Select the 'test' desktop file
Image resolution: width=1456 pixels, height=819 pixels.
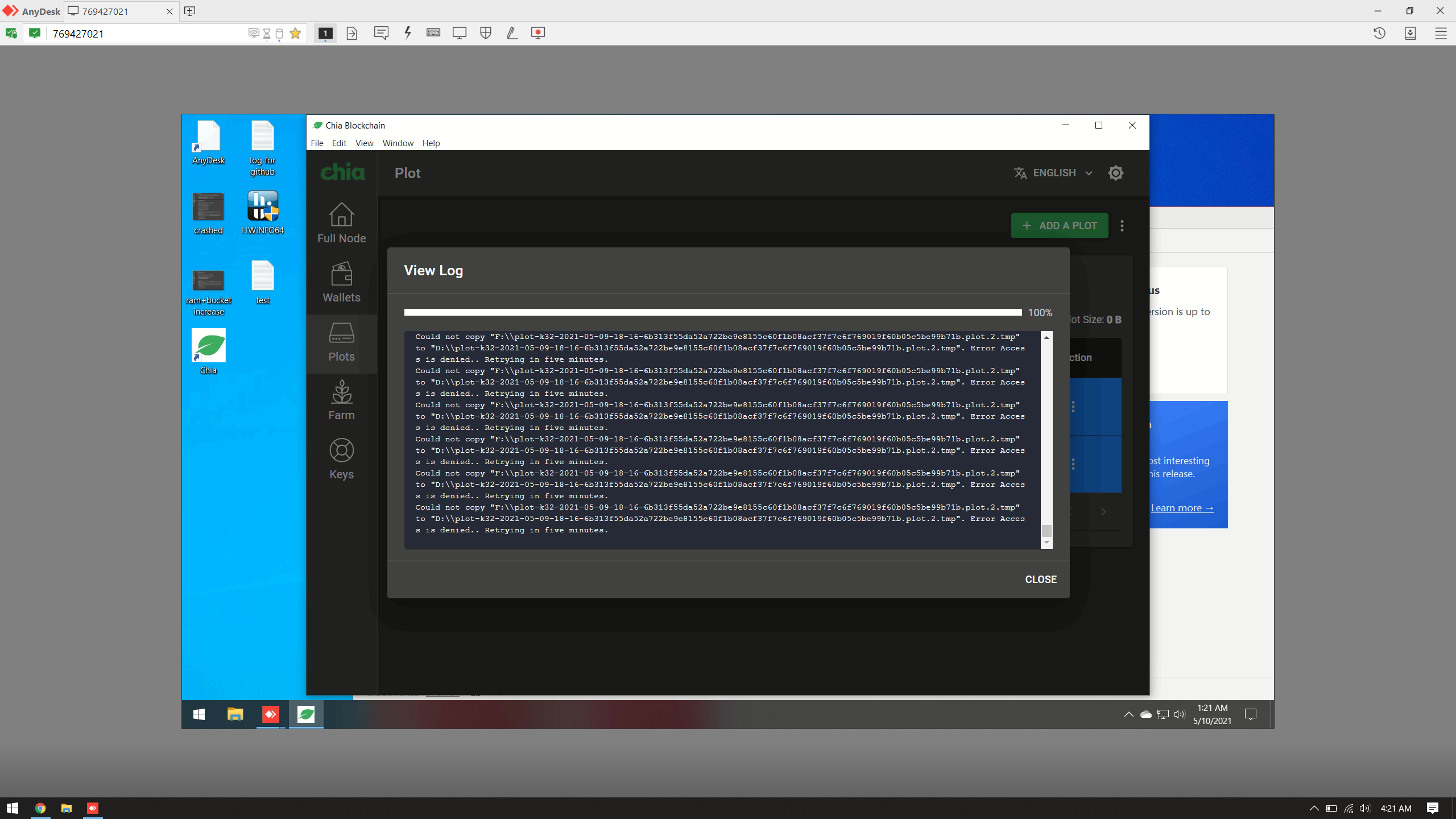pos(262,283)
